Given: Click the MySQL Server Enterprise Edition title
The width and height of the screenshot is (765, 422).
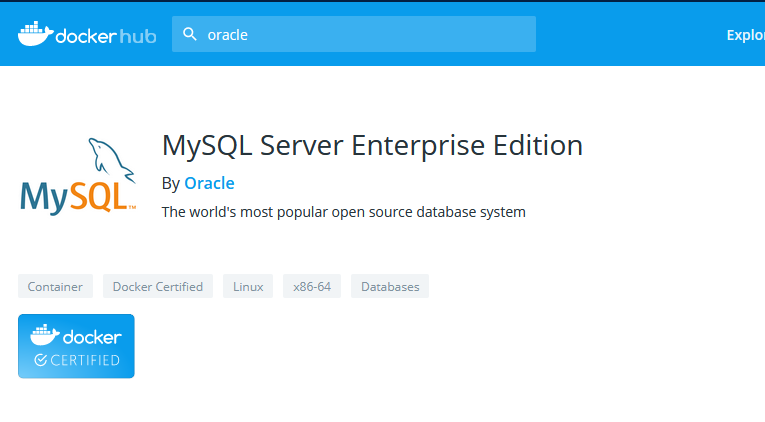Looking at the screenshot, I should click(372, 145).
